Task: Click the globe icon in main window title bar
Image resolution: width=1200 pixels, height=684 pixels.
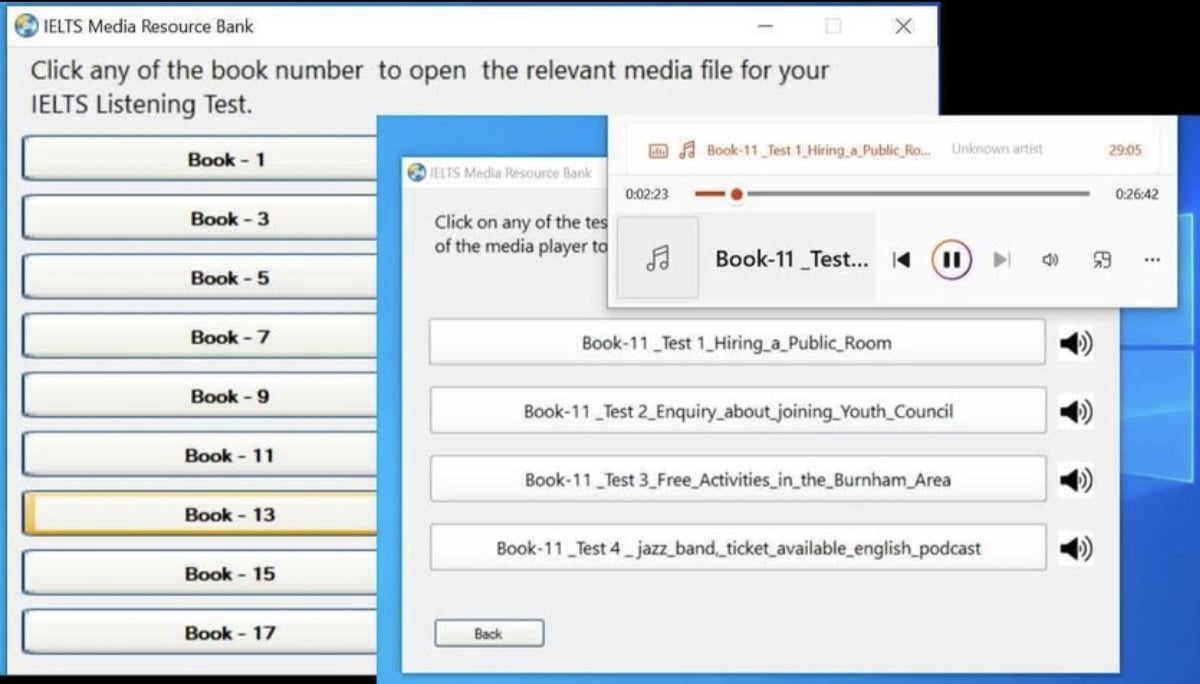Action: (x=27, y=26)
